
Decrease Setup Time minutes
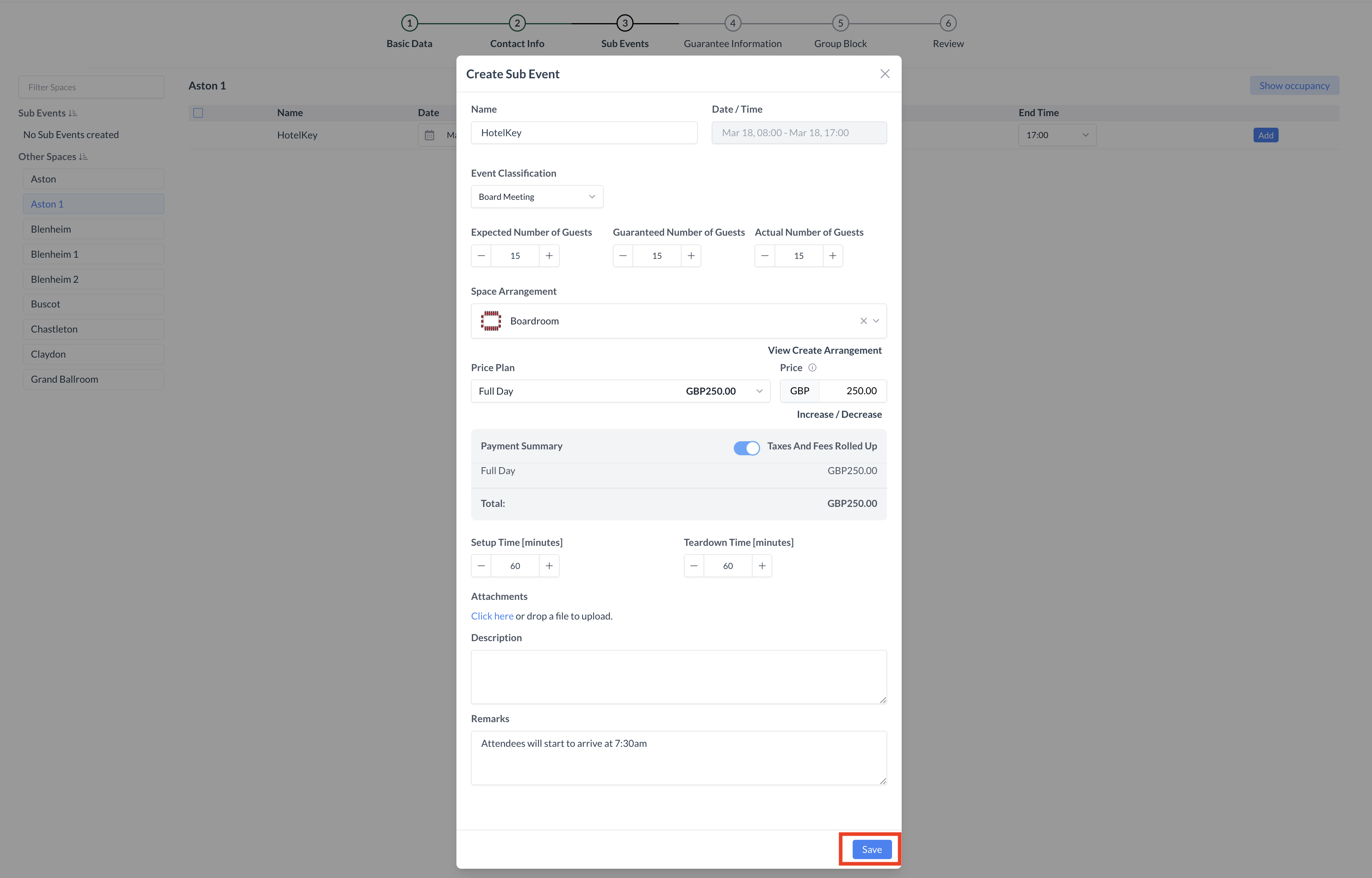click(481, 566)
